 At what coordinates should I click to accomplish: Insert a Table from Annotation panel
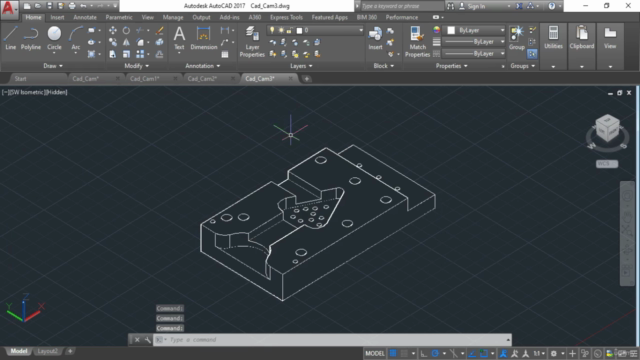point(225,54)
